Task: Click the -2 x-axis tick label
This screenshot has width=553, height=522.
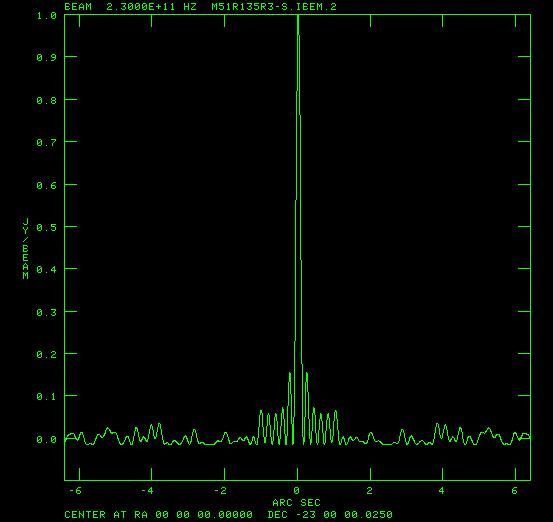Action: pos(220,490)
